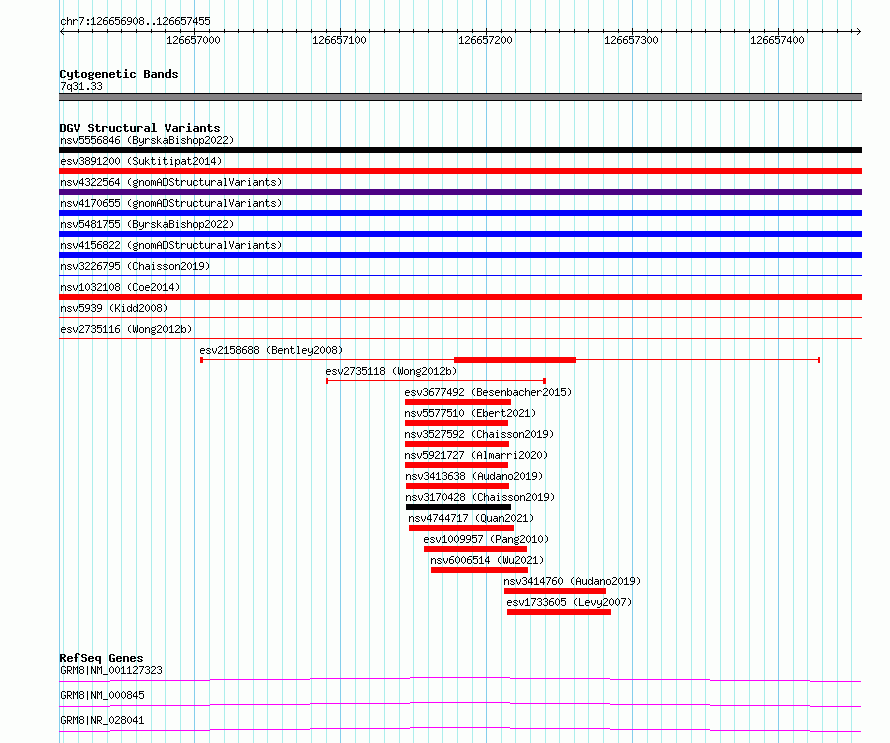This screenshot has width=890, height=743.
Task: Click the black nsv3170428 variant bar
Action: 459,507
